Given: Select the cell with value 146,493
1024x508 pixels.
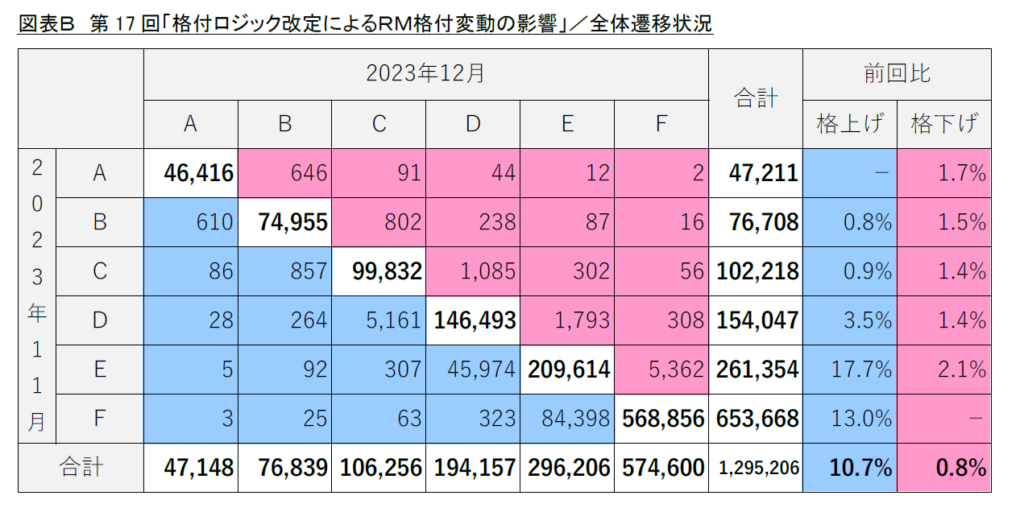Looking at the screenshot, I should (x=472, y=320).
